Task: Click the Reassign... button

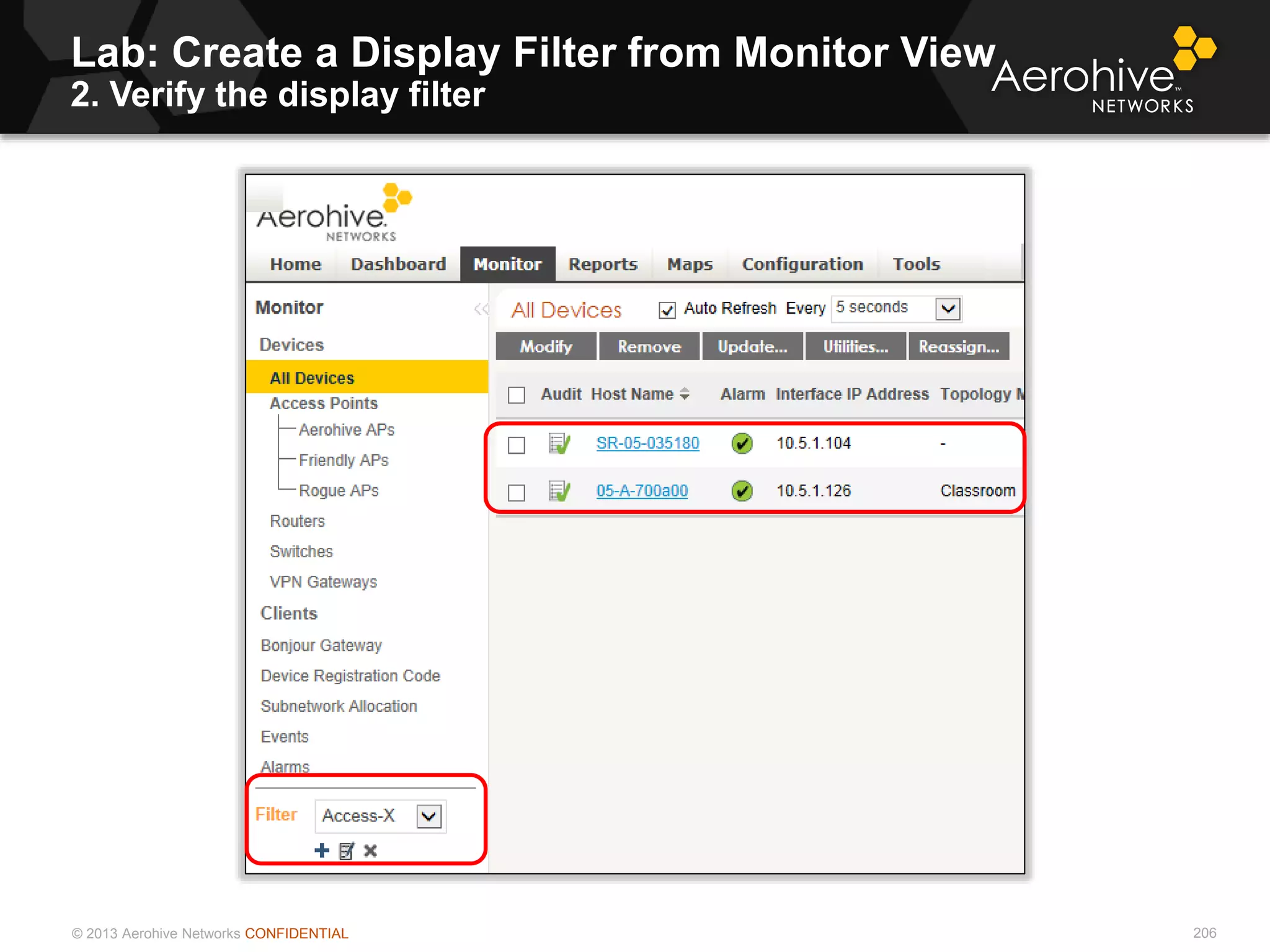Action: pyautogui.click(x=959, y=346)
